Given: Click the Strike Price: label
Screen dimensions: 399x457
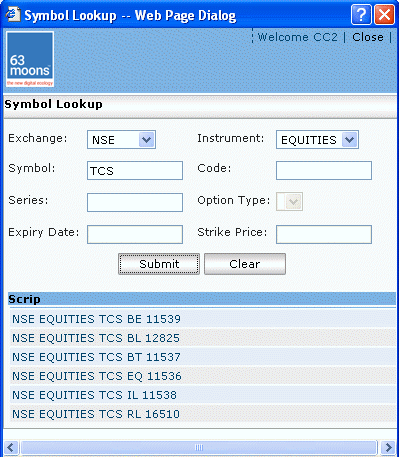Looking at the screenshot, I should [232, 232].
